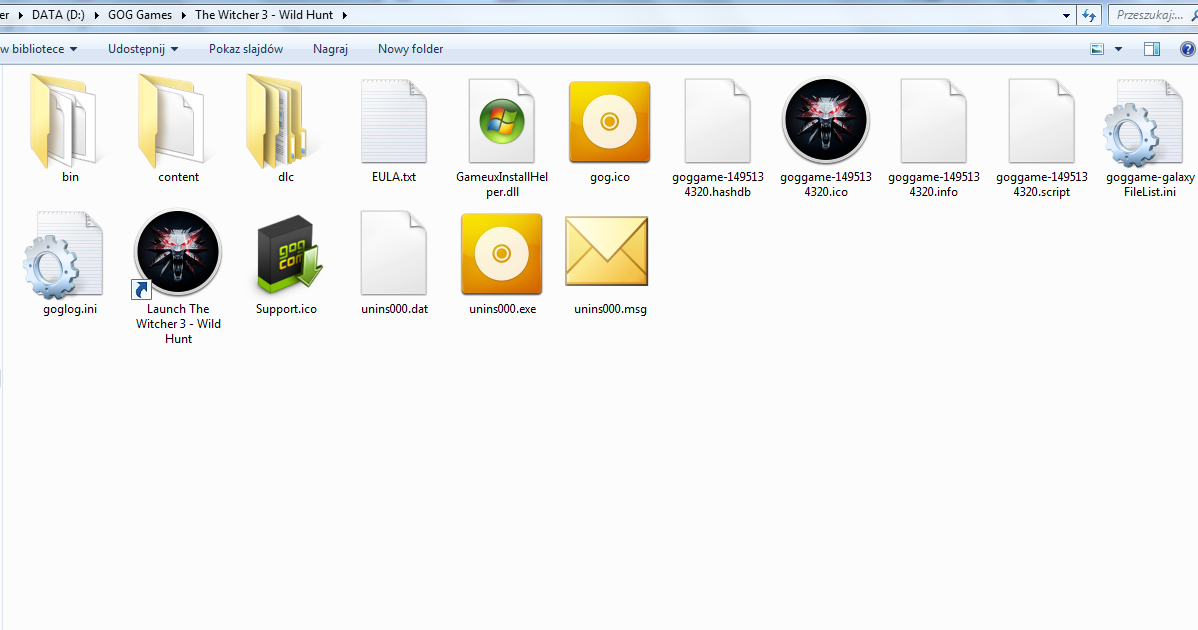Click Pokaz slajdów in the toolbar

[246, 49]
